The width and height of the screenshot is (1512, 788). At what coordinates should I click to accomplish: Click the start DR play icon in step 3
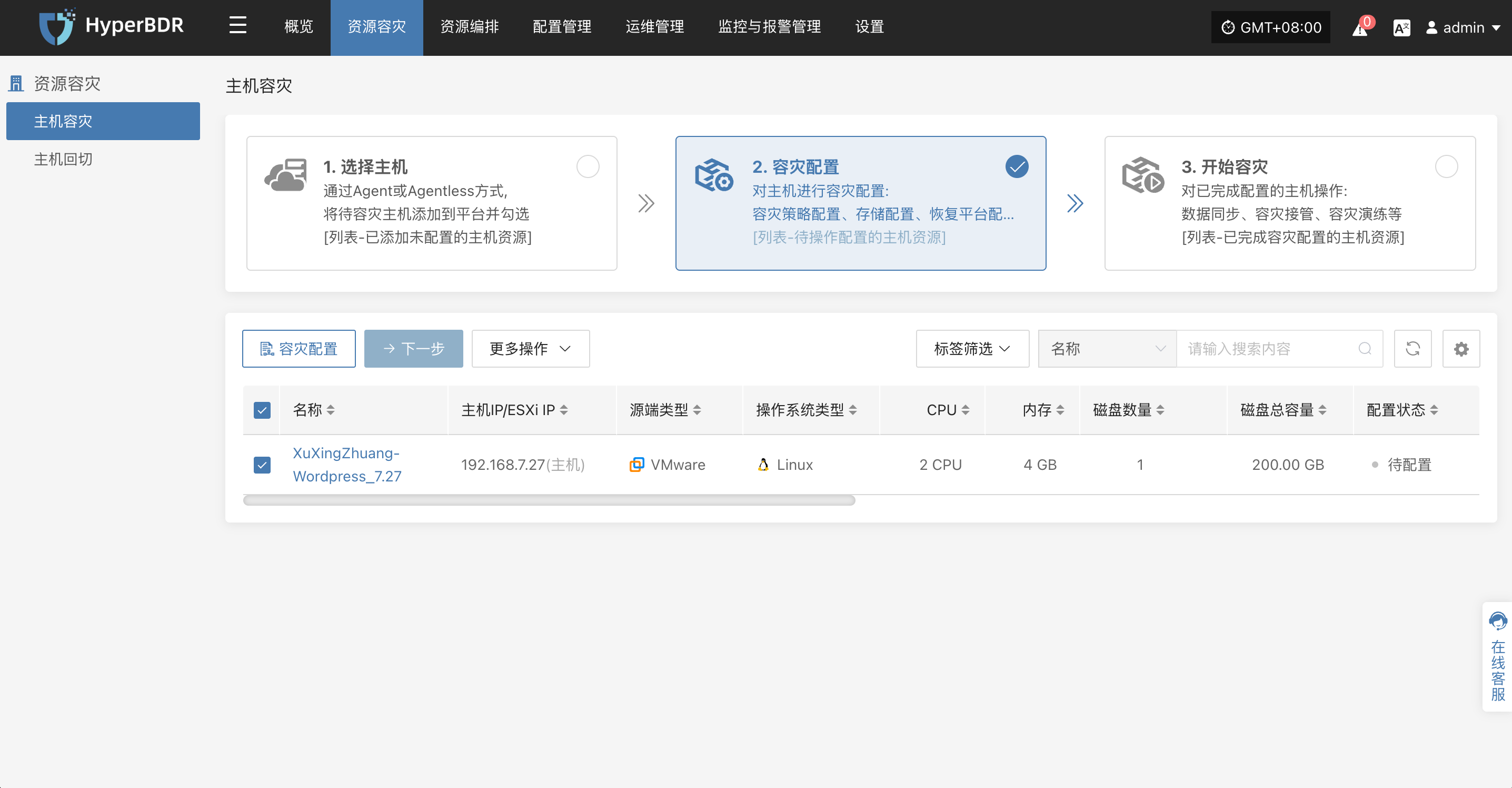(1143, 175)
